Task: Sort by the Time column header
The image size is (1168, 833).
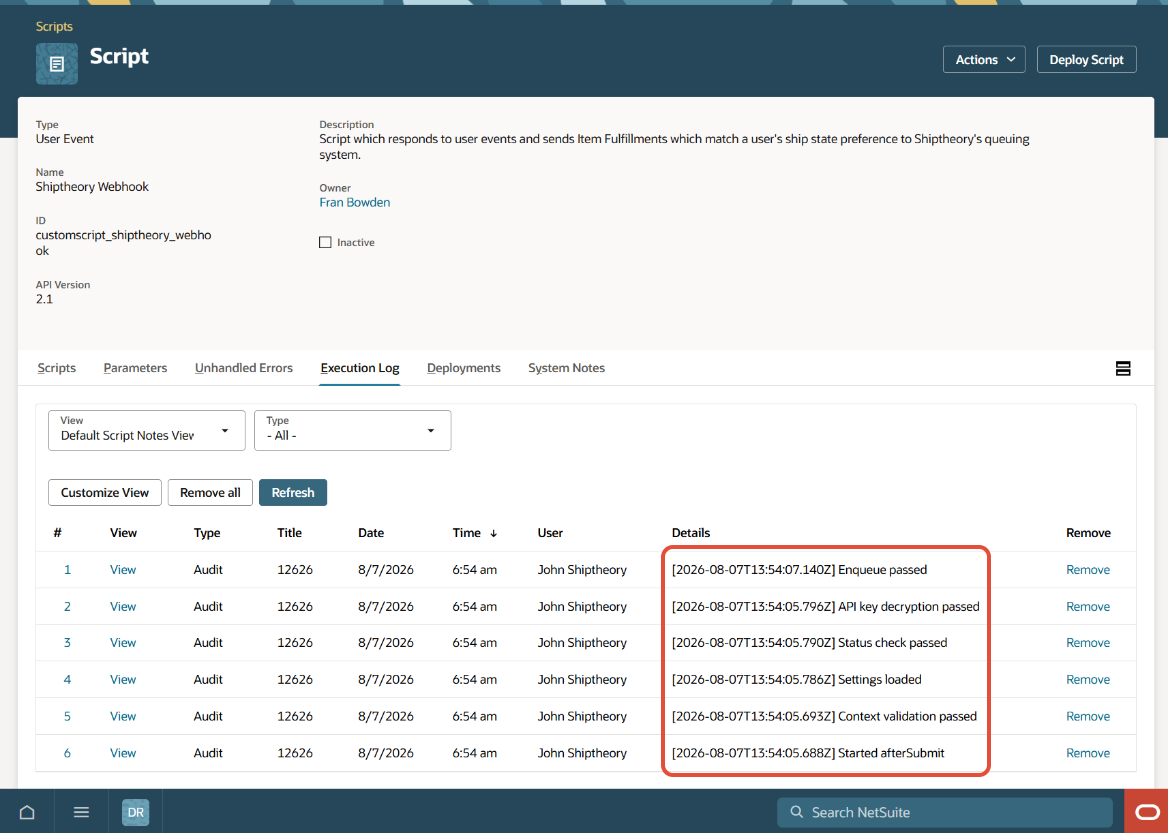Action: (466, 533)
